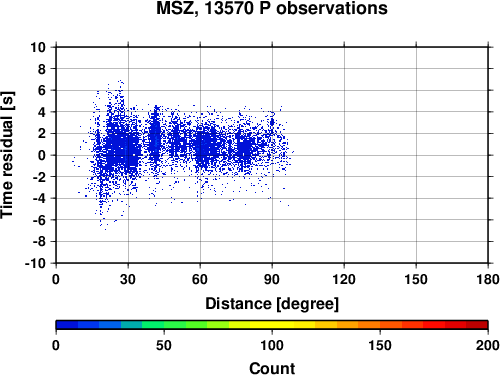Select the dark blue end of colorbar
Screen dimensions: 500x375
coord(67,325)
